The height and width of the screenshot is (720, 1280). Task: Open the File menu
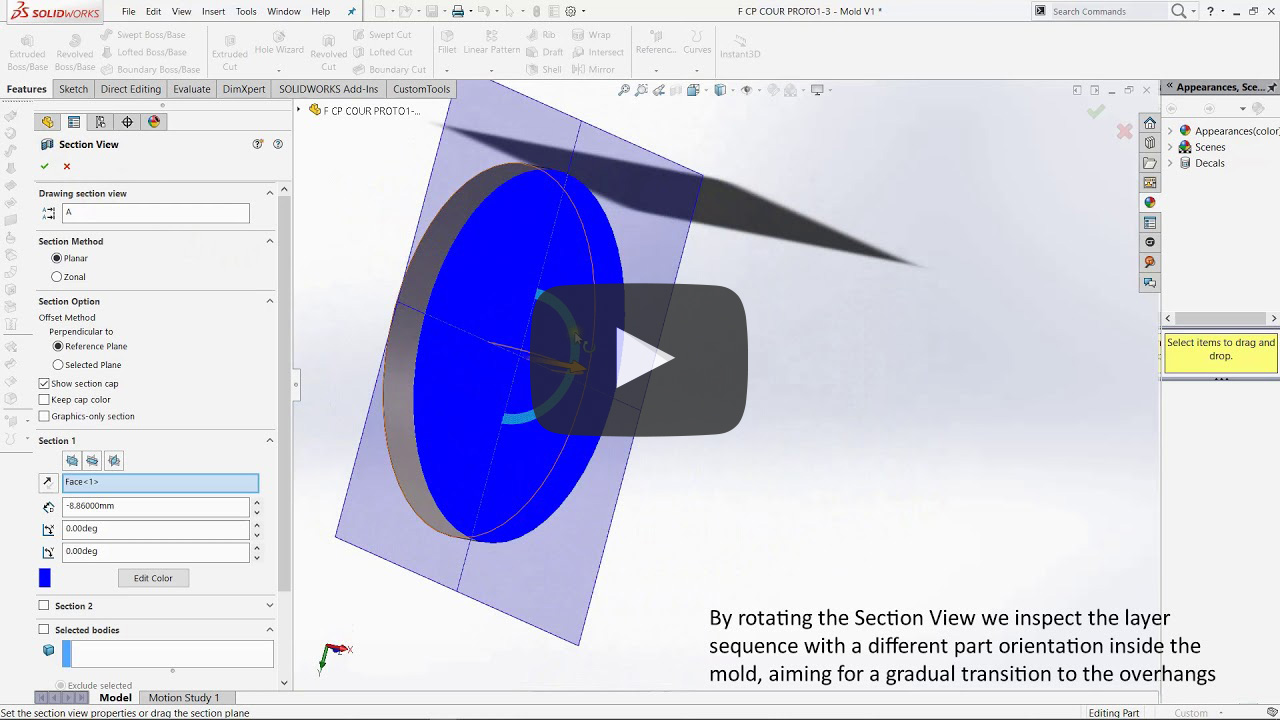pyautogui.click(x=129, y=12)
